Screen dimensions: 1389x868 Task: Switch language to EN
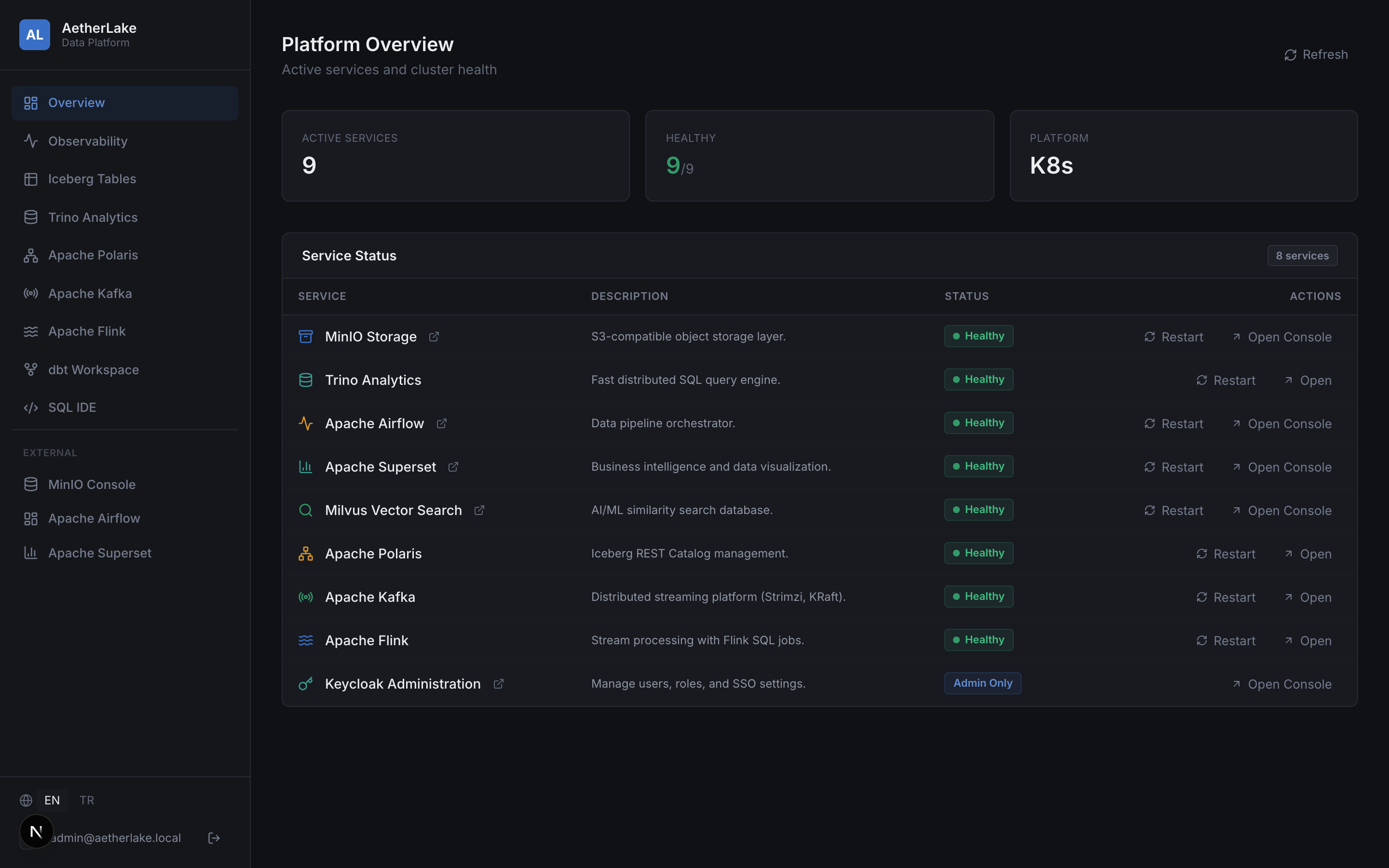click(52, 800)
